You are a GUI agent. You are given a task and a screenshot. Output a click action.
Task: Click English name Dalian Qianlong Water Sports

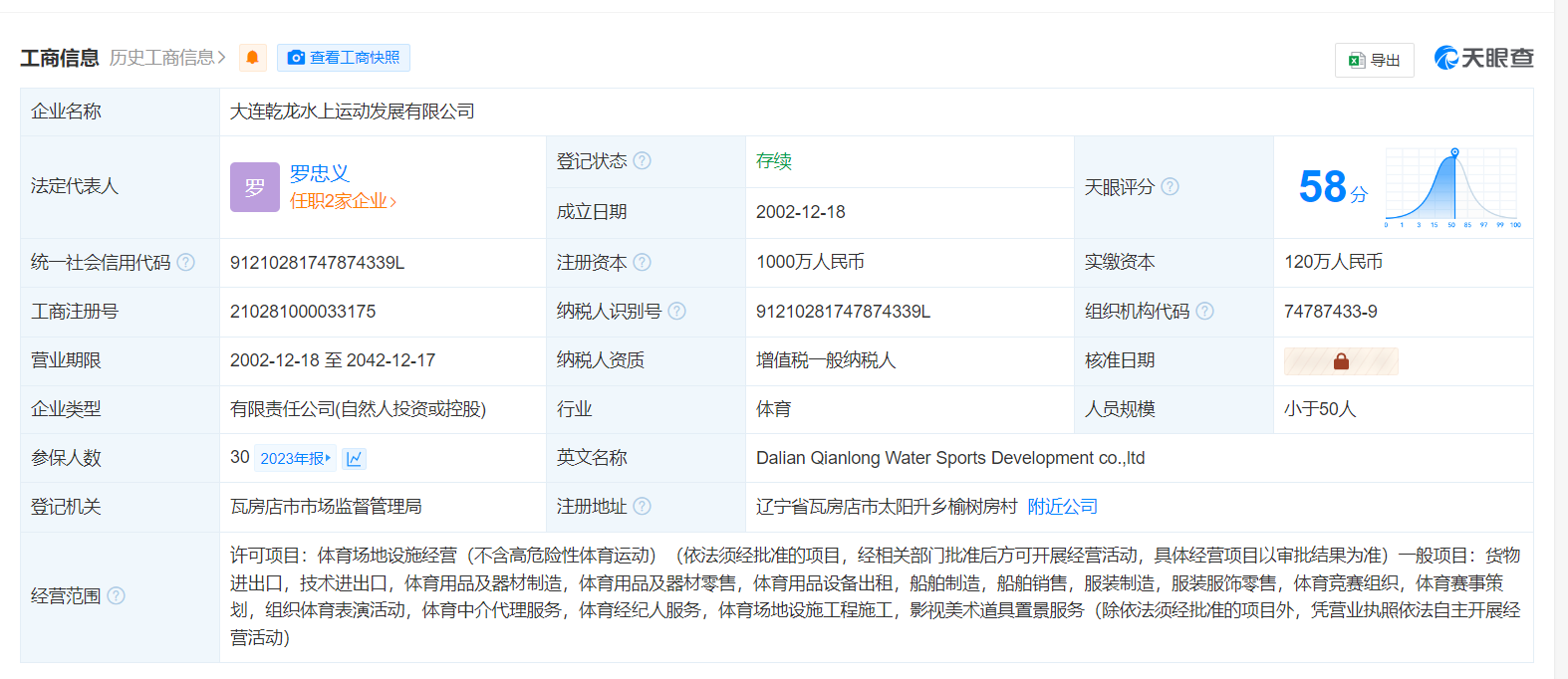[950, 458]
